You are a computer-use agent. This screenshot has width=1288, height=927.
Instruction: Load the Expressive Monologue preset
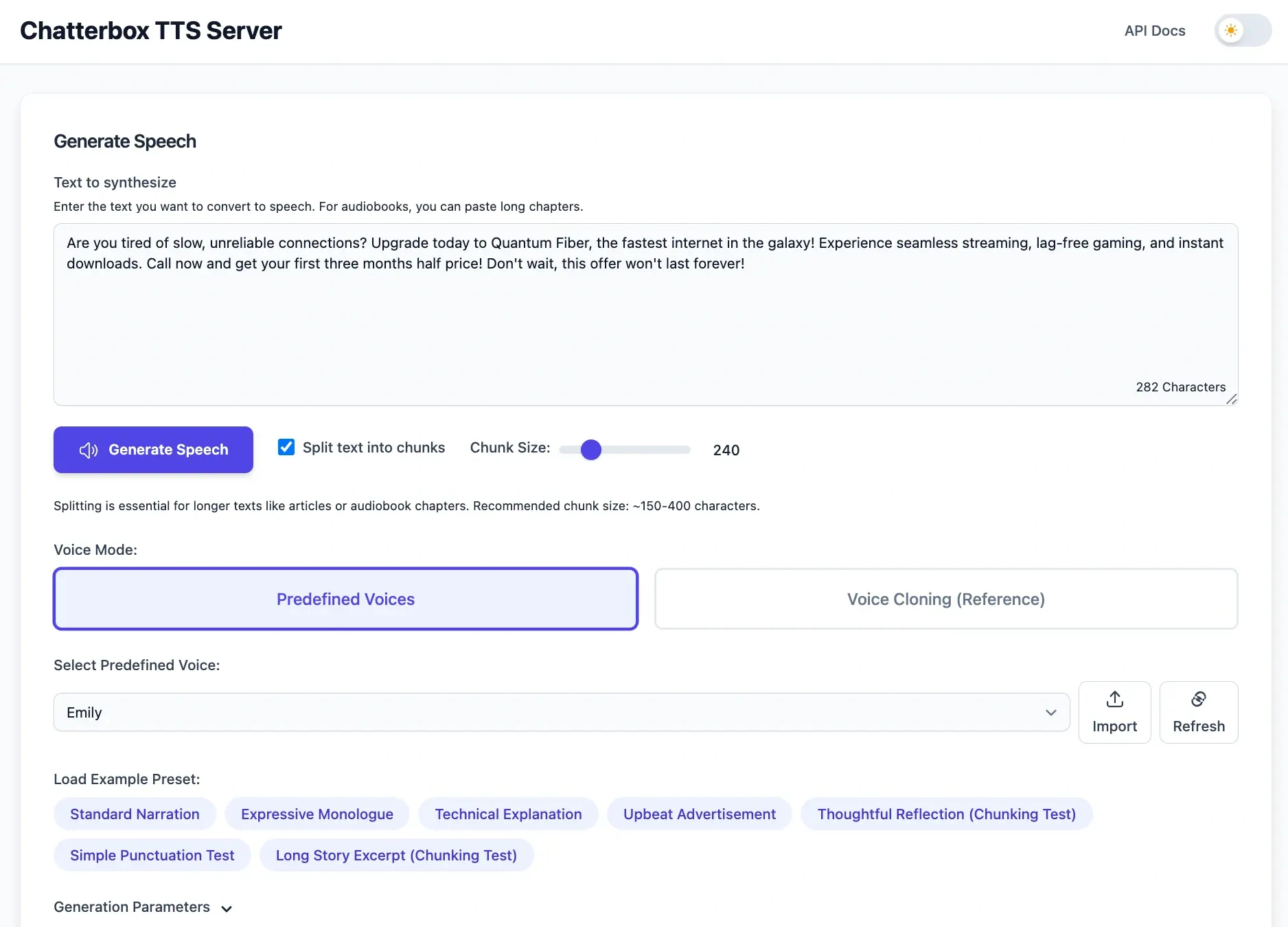coord(317,814)
